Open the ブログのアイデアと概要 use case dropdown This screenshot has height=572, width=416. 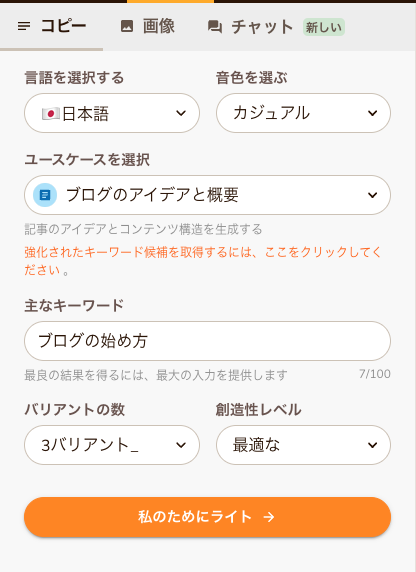(x=207, y=195)
